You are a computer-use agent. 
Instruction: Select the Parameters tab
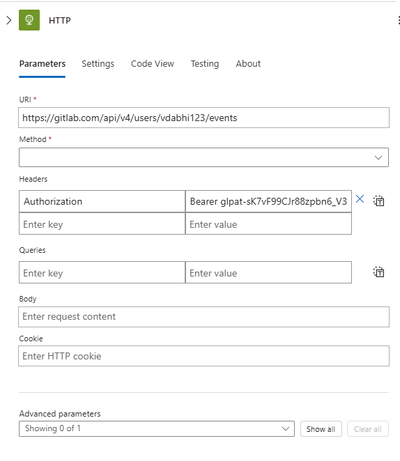(x=42, y=64)
